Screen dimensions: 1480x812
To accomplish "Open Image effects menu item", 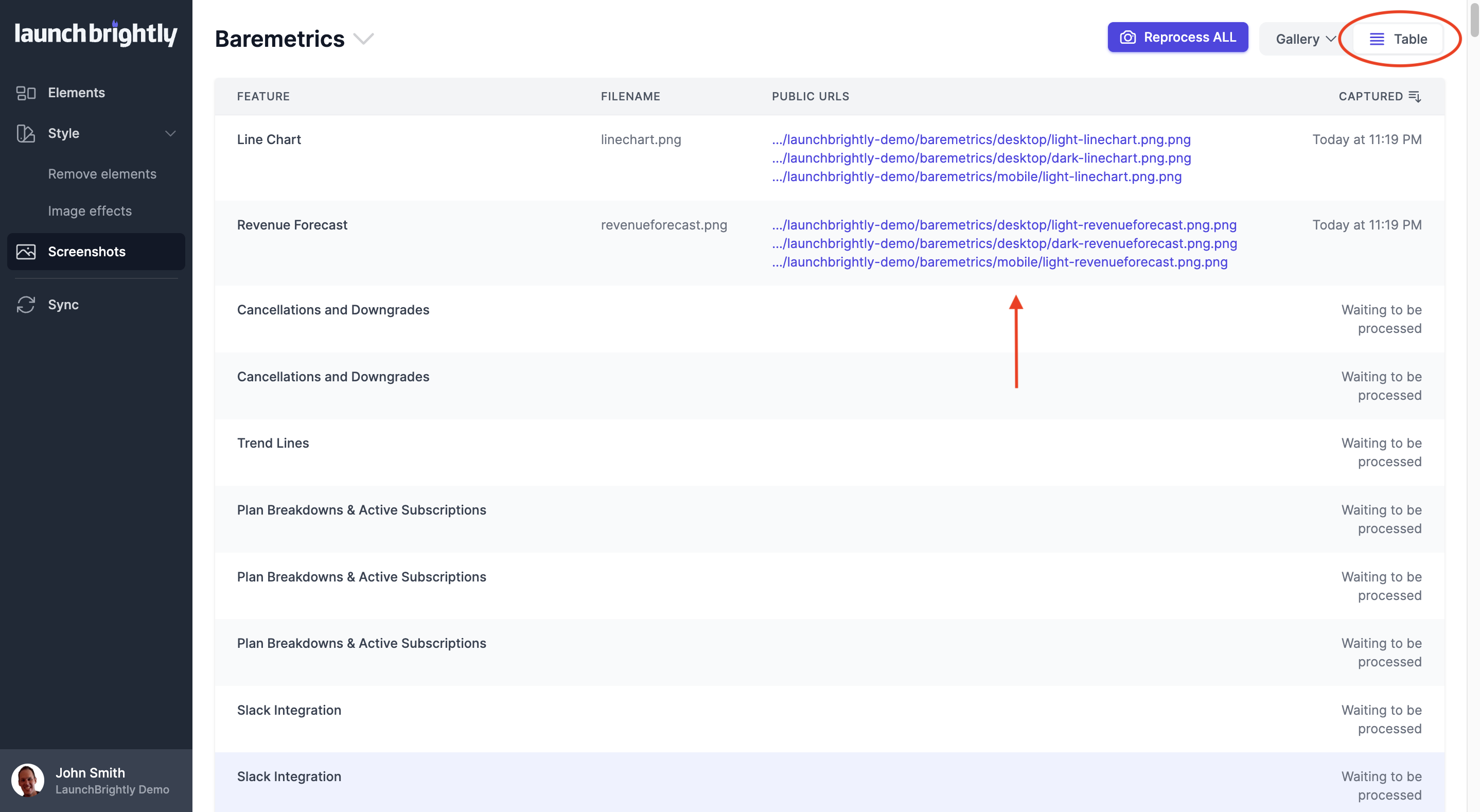I will point(90,211).
